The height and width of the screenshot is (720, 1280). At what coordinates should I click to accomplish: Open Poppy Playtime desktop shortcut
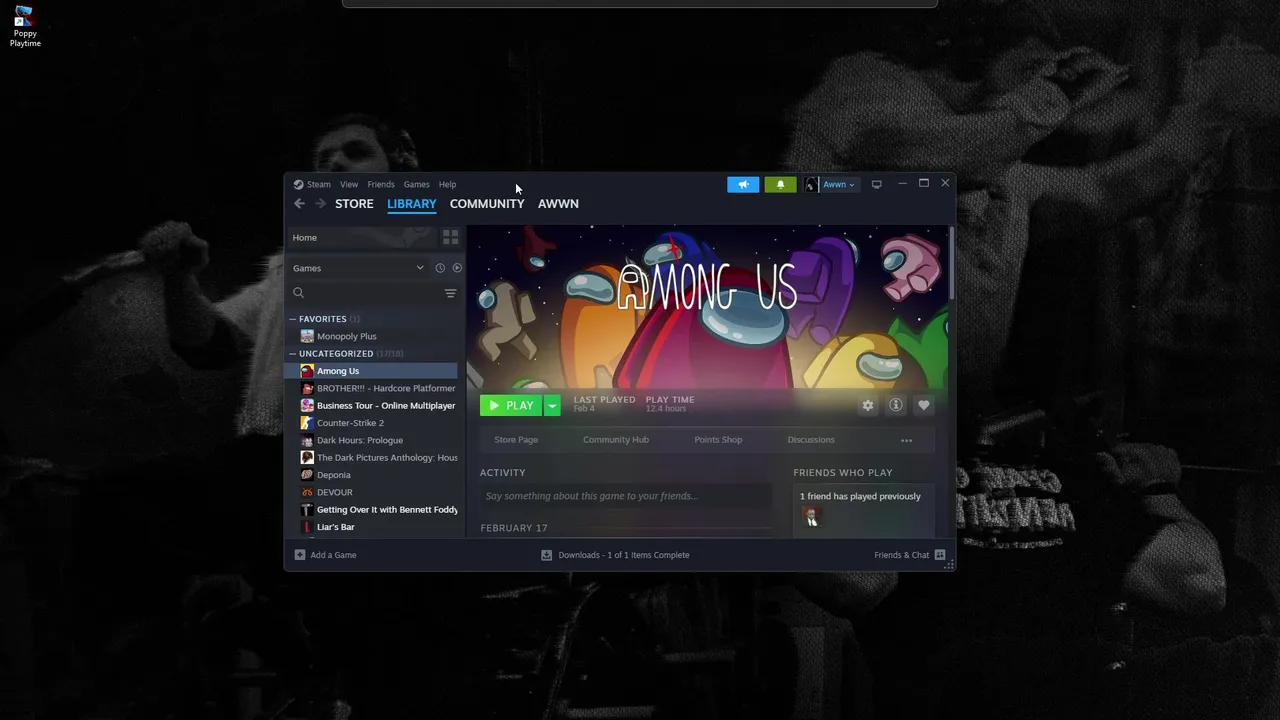(x=25, y=26)
